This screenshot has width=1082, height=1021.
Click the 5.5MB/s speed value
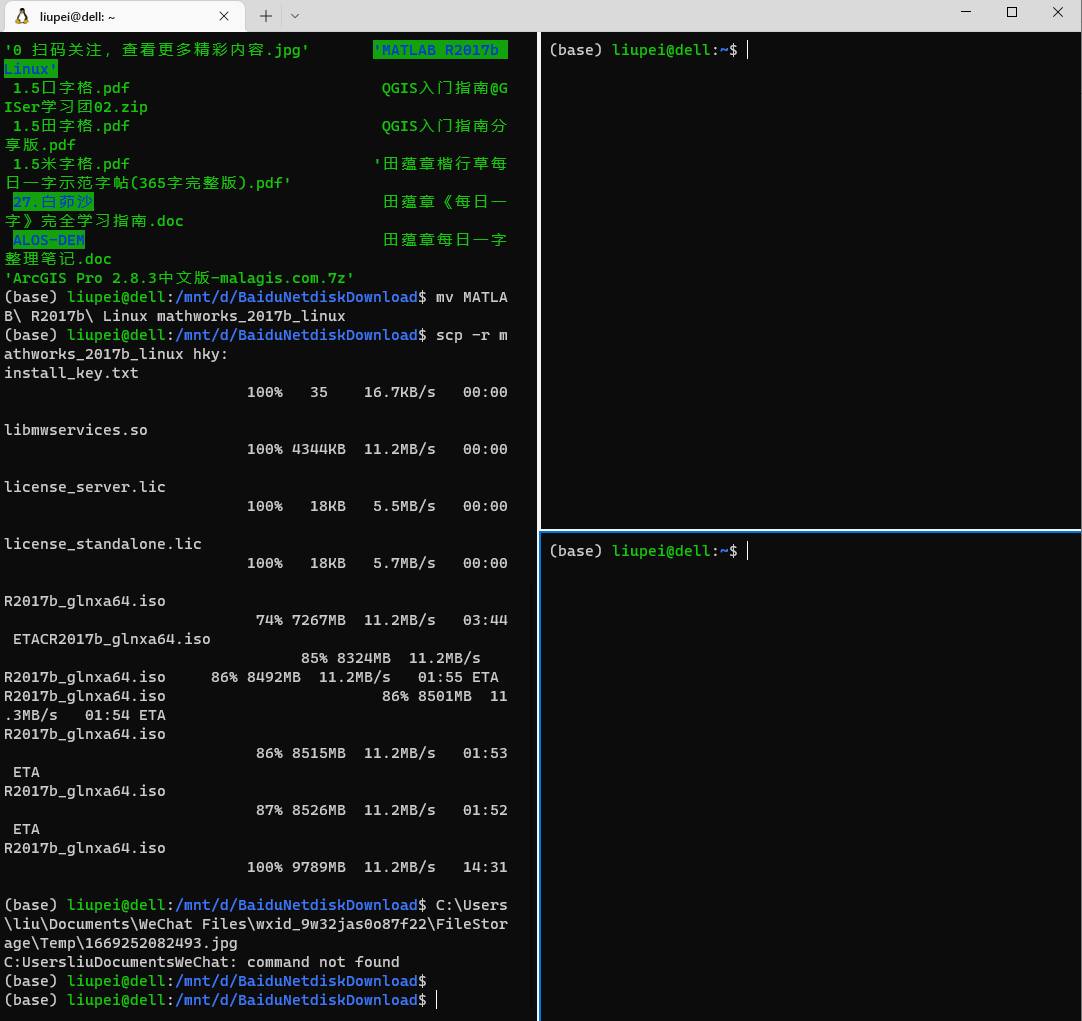[404, 506]
